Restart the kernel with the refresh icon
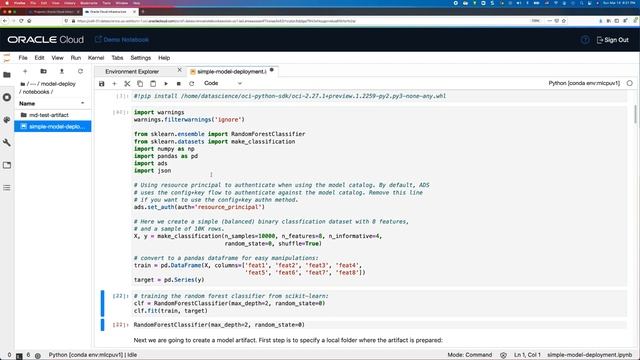Image resolution: width=640 pixels, height=360 pixels. point(191,84)
